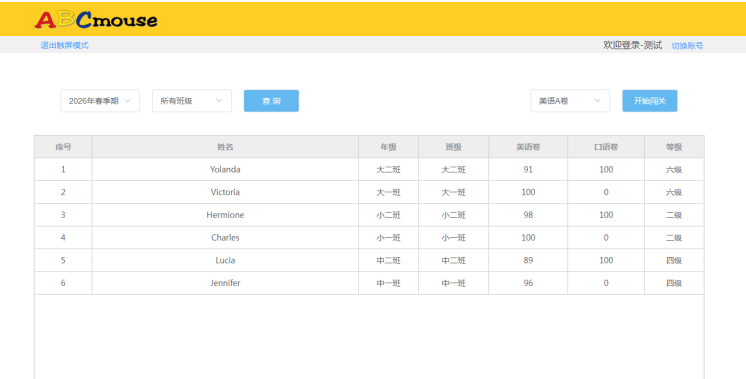Open the 2026年春季期 term dropdown
Screen dimensions: 746x379
[x=100, y=101]
